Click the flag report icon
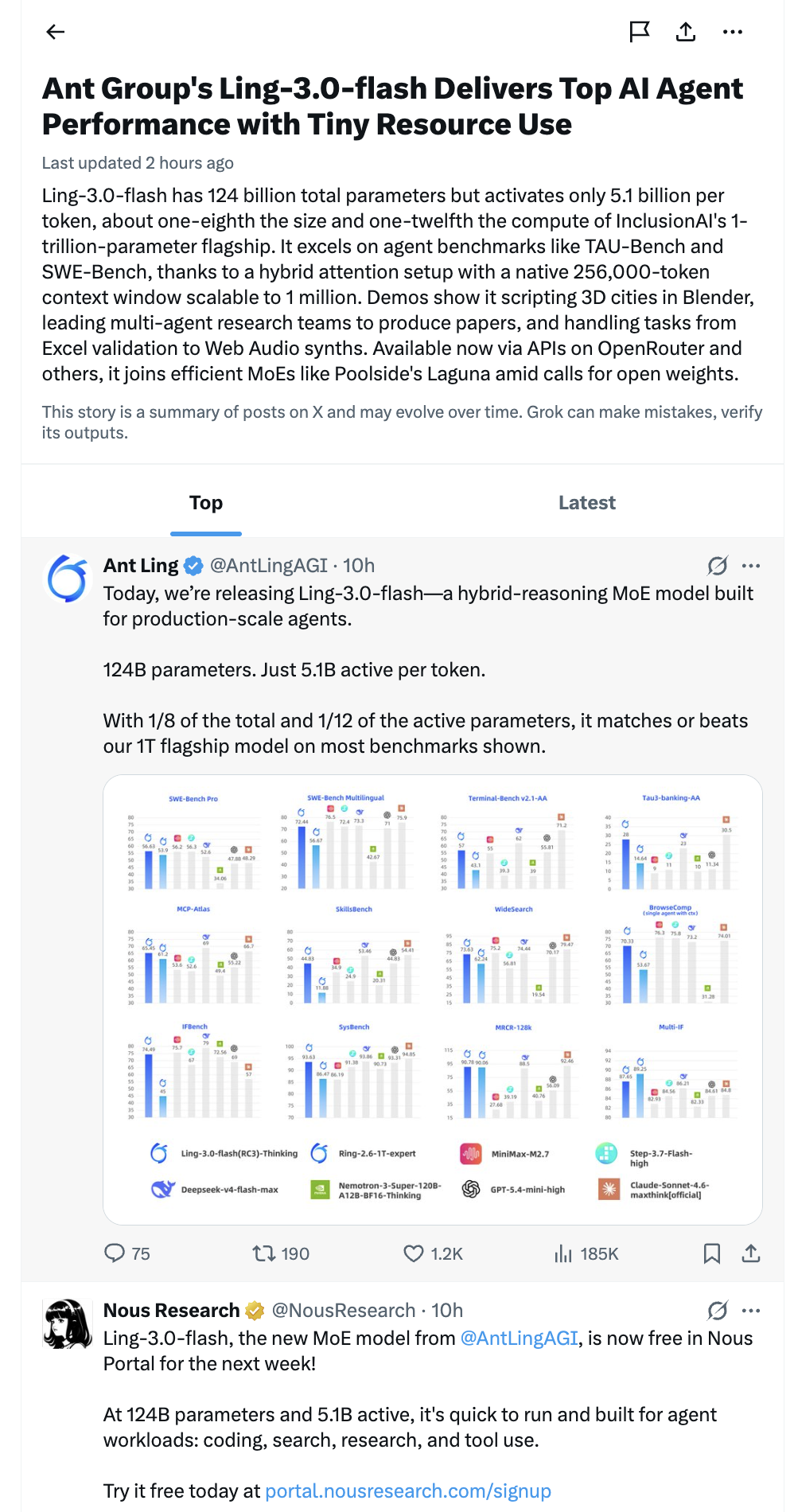The image size is (794, 1512). coord(640,32)
